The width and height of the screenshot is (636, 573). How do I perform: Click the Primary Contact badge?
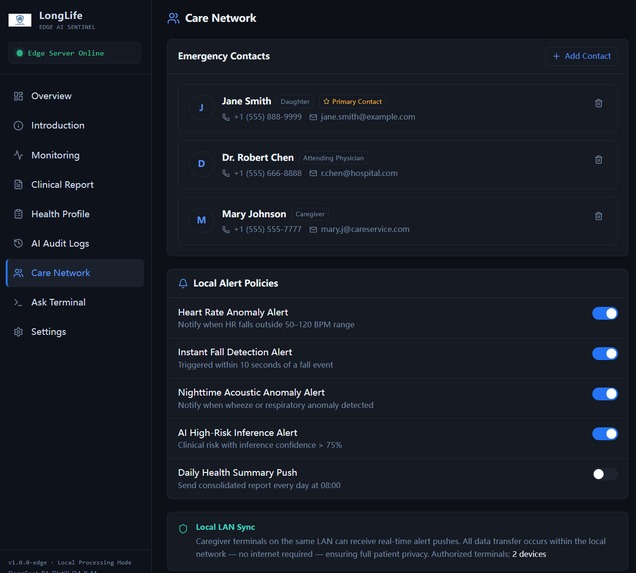tap(352, 101)
